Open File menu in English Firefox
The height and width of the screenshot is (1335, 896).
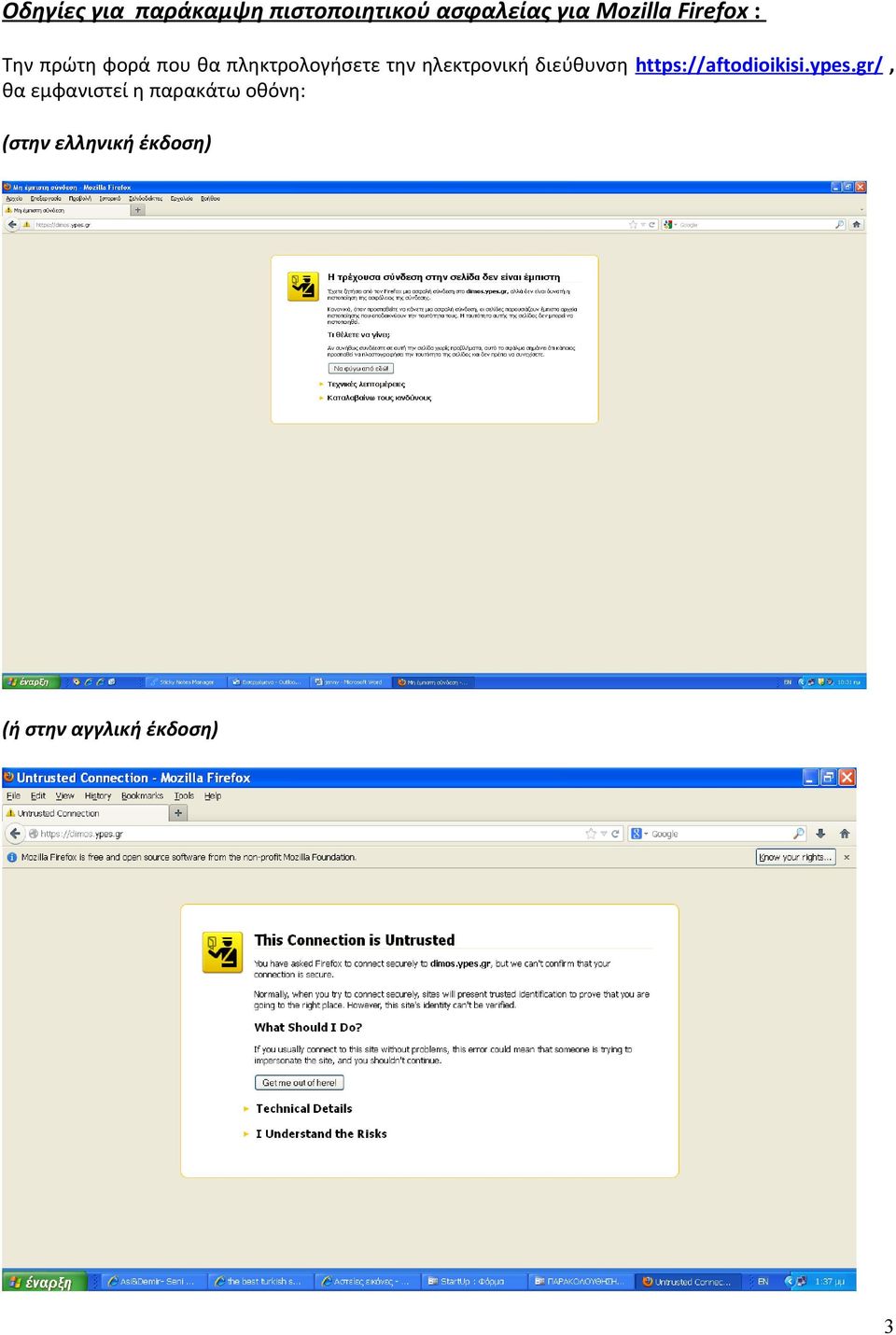[13, 796]
